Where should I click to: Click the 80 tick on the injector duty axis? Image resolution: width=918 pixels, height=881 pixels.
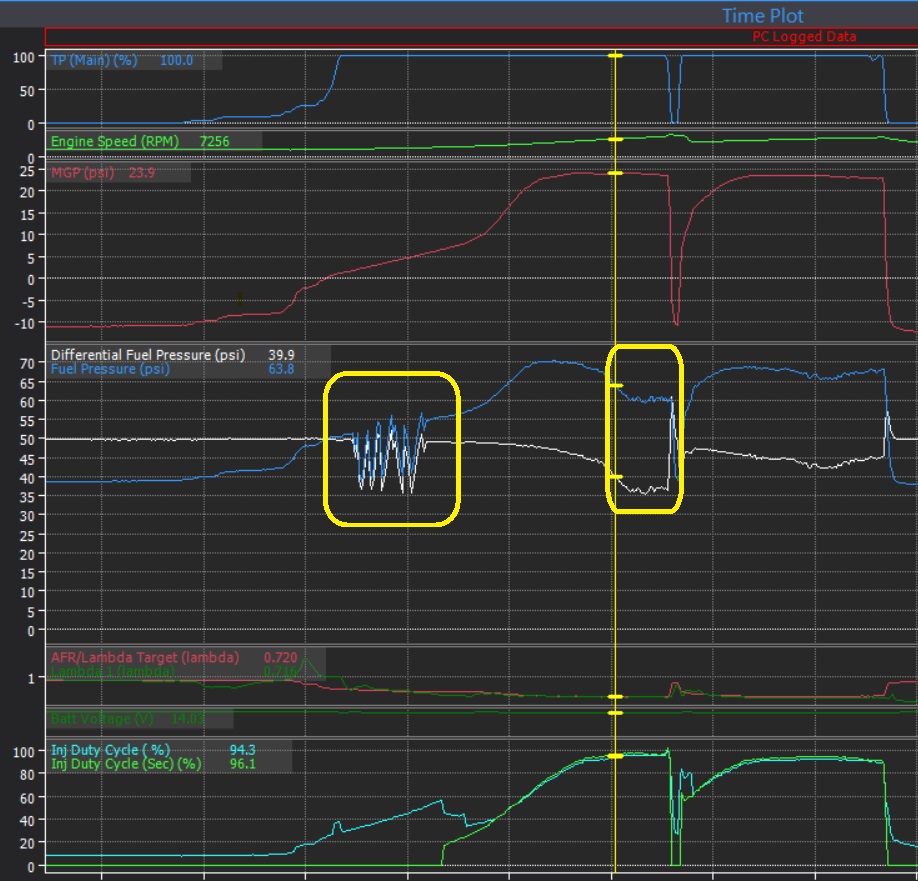coord(27,774)
